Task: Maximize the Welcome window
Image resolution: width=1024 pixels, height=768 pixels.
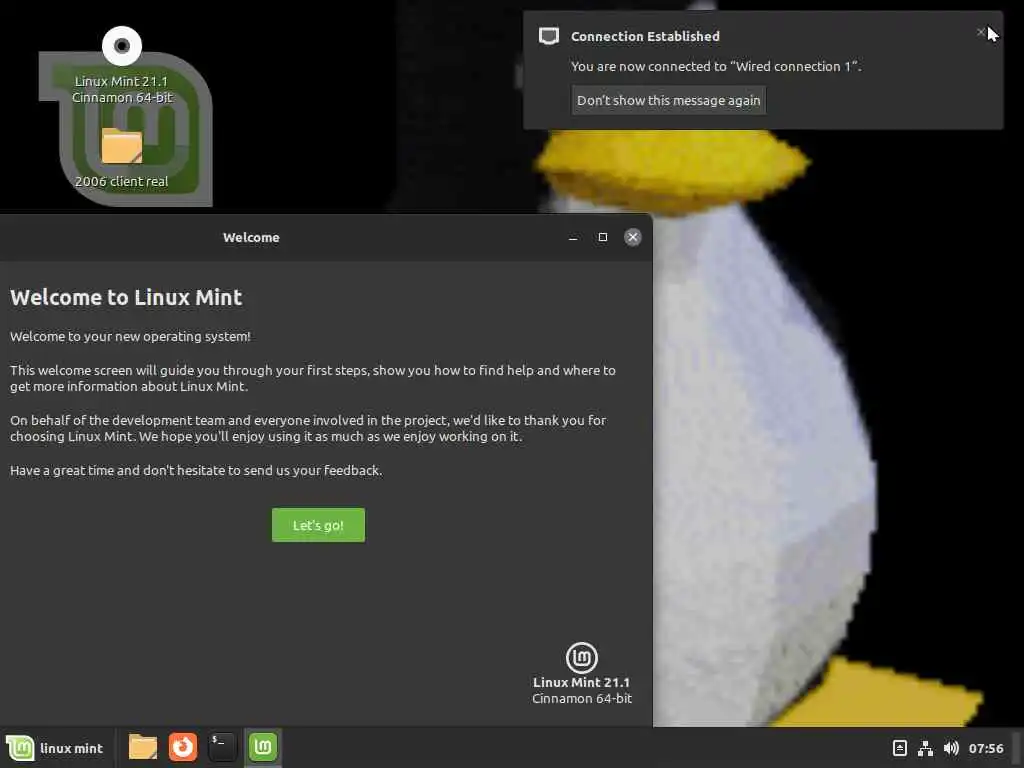Action: 603,237
